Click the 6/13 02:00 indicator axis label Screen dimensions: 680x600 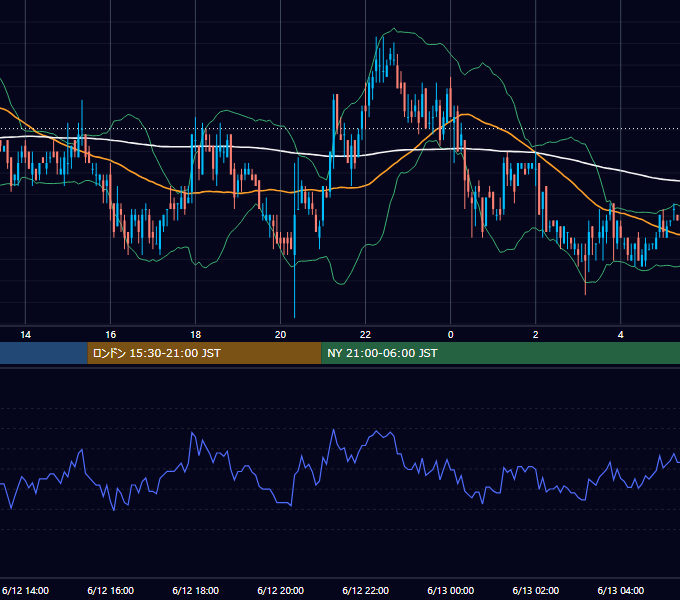[536, 590]
